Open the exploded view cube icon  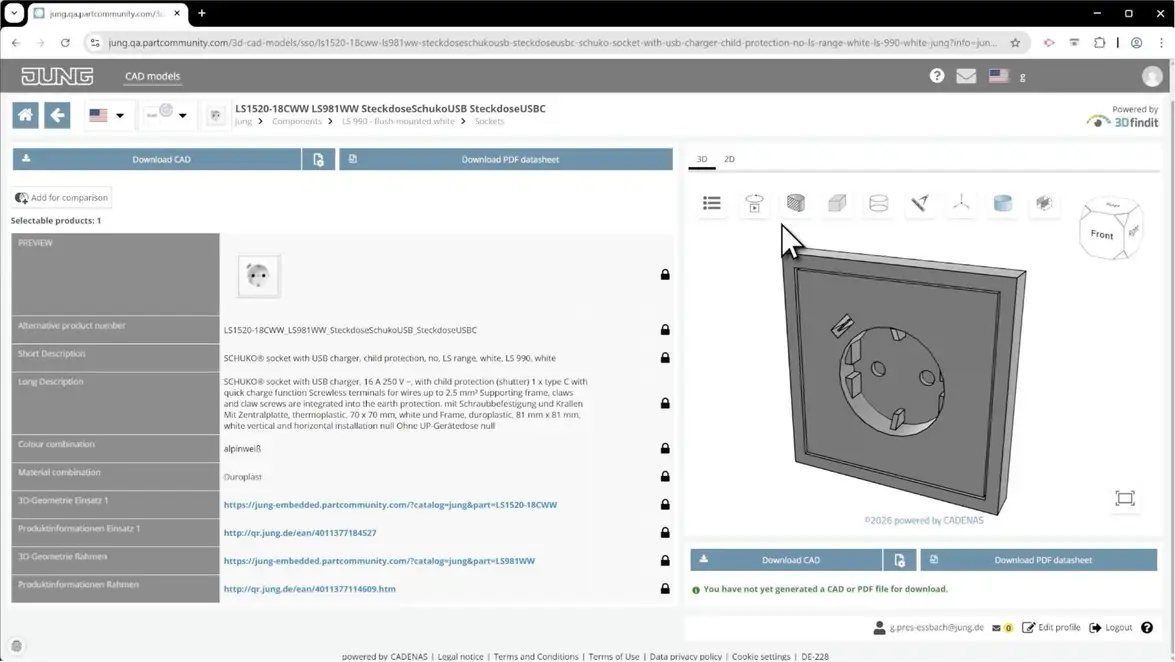point(1044,202)
